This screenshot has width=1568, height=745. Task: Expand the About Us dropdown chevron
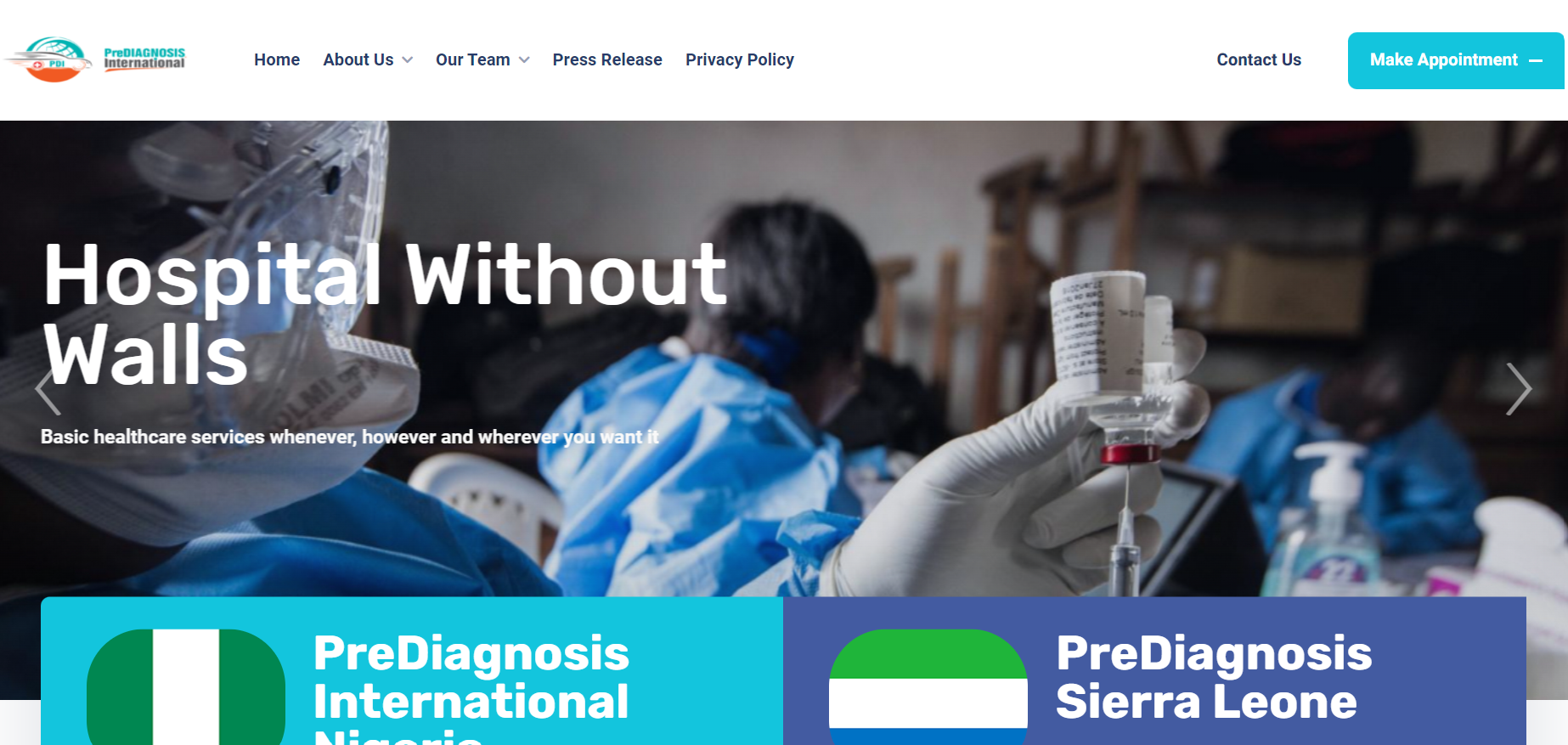pos(408,60)
